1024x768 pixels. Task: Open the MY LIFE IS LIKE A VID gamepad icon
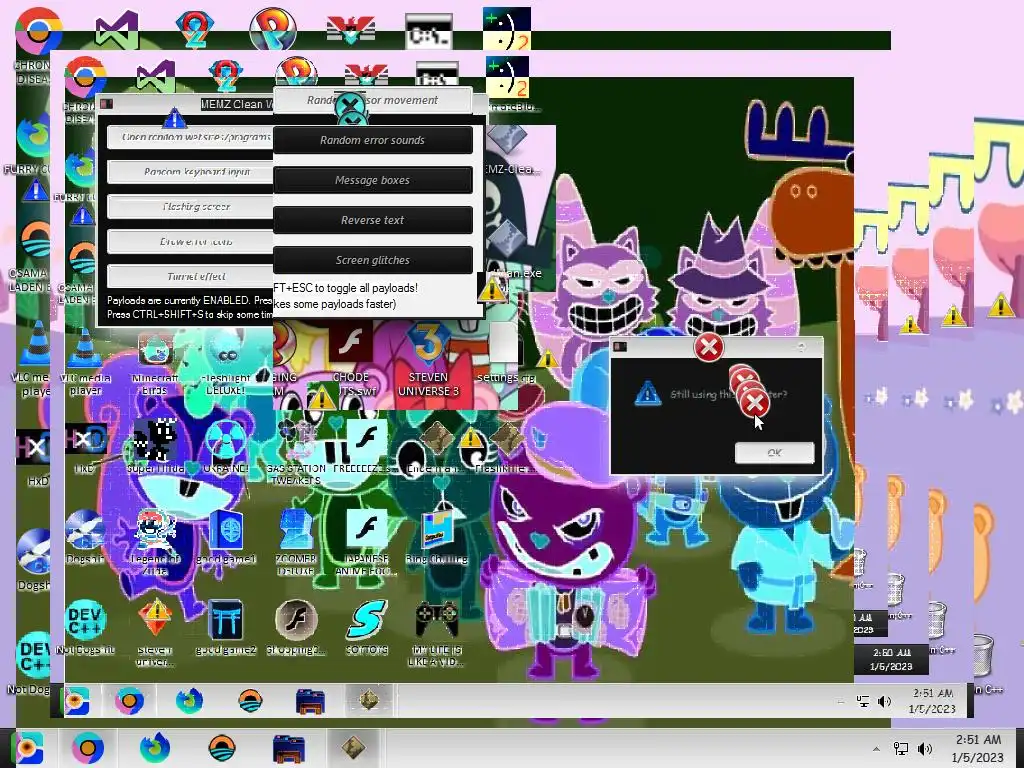tap(436, 633)
